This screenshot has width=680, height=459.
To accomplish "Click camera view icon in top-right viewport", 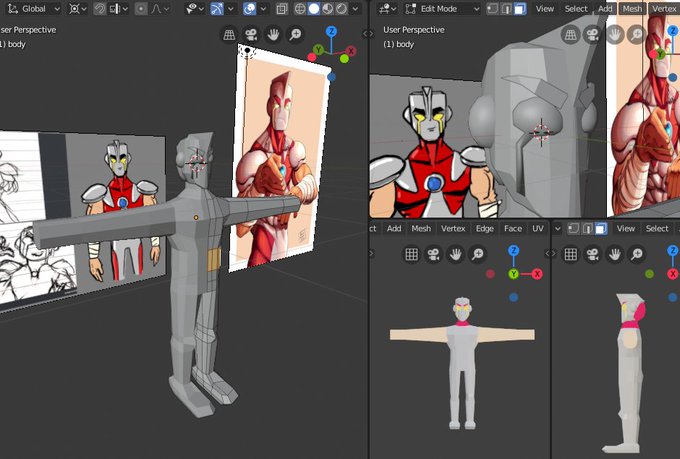I will [x=592, y=35].
